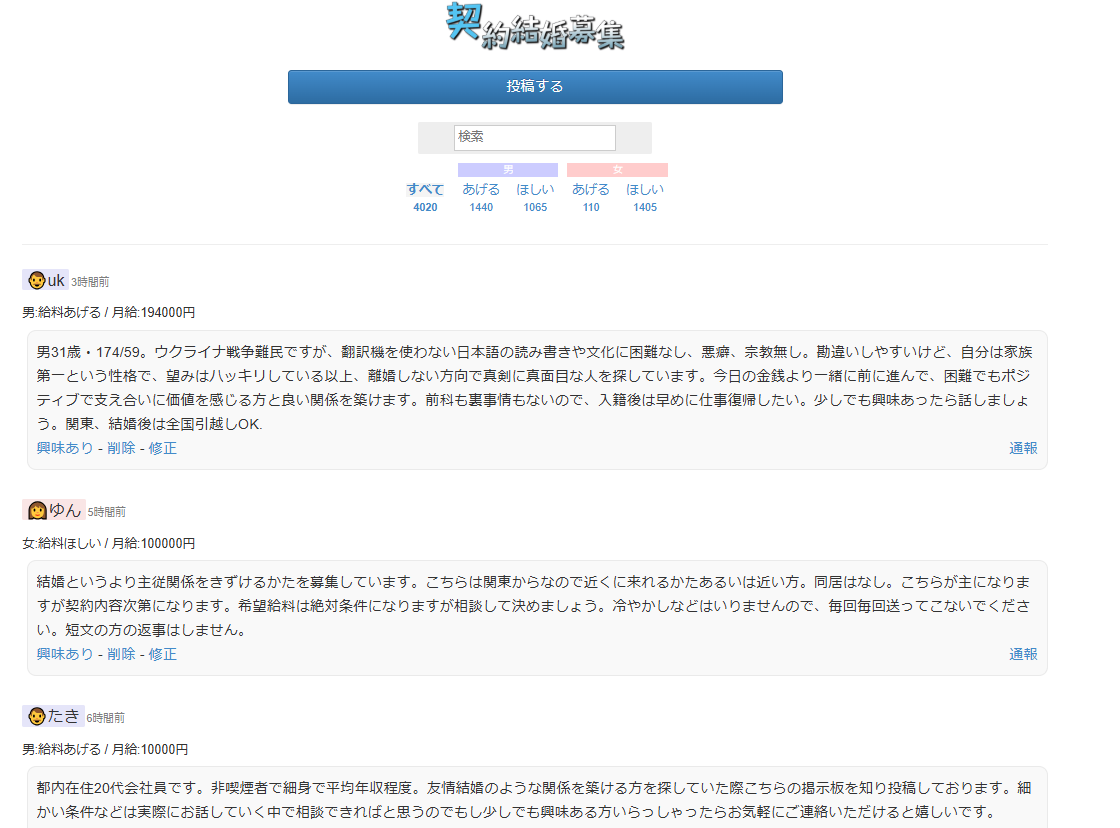Click 削除 on ゆん's post
Viewport: 1120px width, 828px height.
click(121, 654)
